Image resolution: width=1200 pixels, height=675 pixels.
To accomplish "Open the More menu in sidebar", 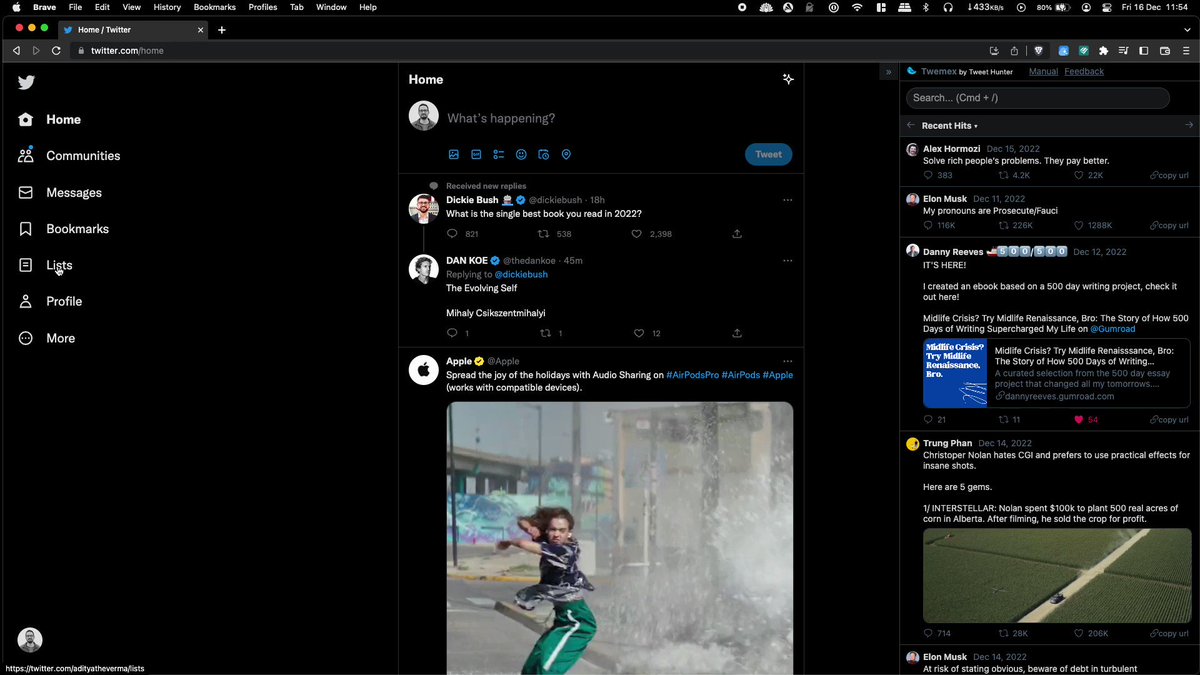I will (47, 338).
